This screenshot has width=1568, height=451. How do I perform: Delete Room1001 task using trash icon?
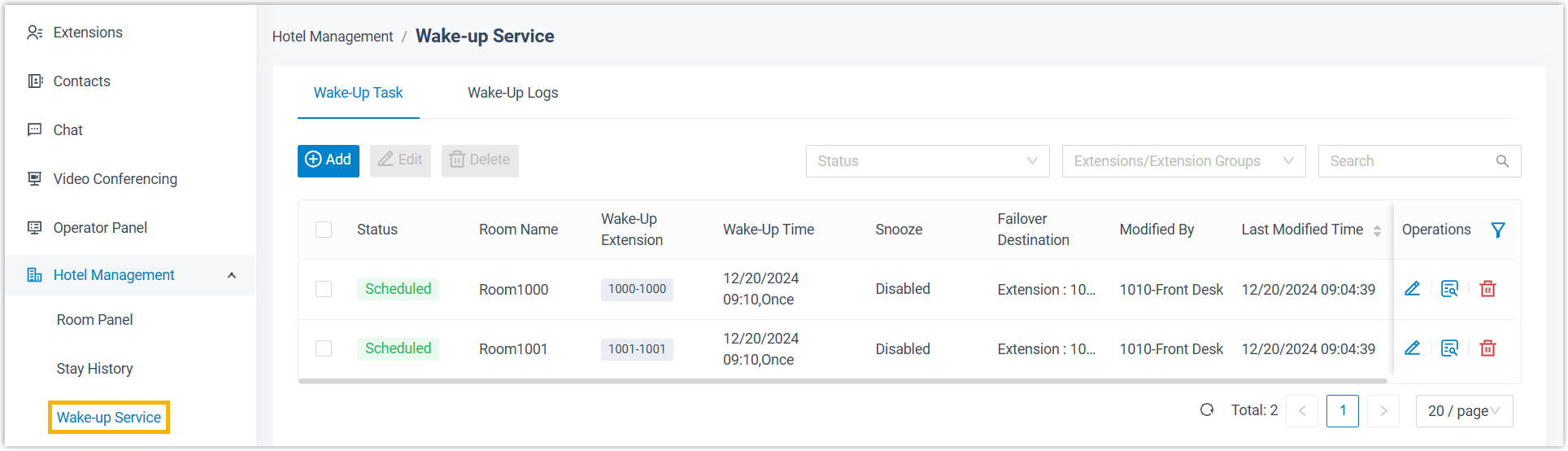pyautogui.click(x=1487, y=348)
